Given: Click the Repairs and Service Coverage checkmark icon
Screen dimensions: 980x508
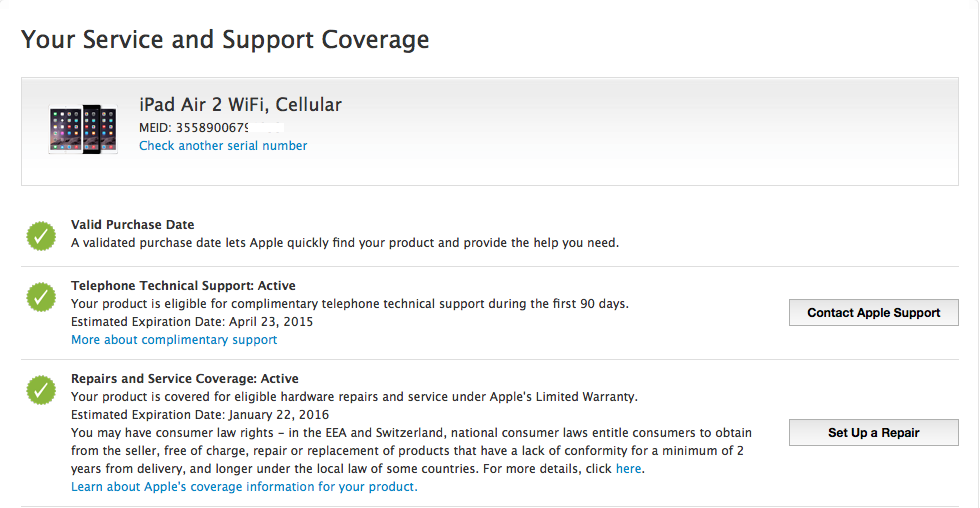Looking at the screenshot, I should (41, 390).
